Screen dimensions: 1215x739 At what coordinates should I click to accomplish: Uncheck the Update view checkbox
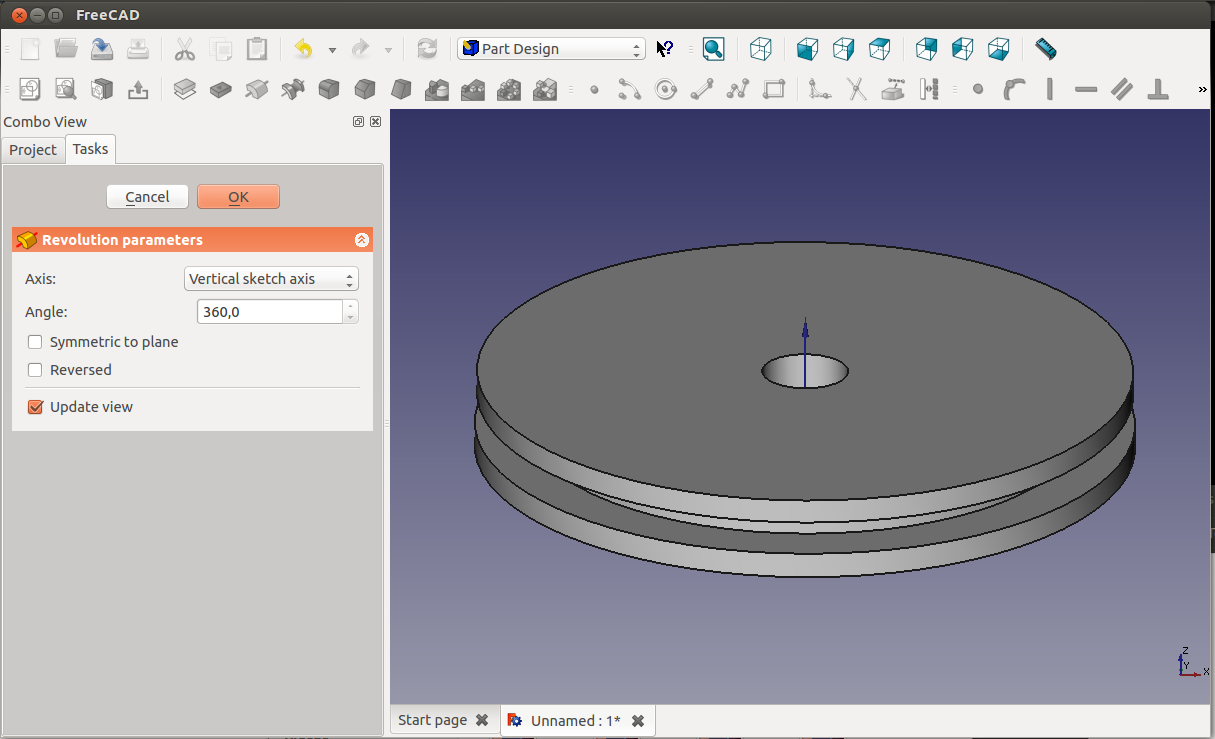[x=36, y=407]
